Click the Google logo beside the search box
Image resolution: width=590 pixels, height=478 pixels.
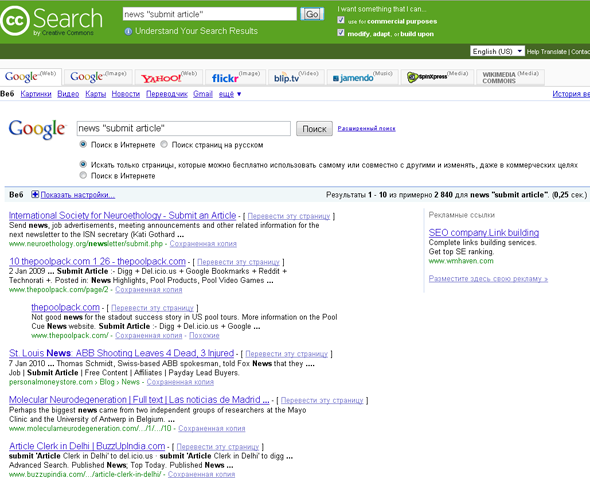(37, 129)
